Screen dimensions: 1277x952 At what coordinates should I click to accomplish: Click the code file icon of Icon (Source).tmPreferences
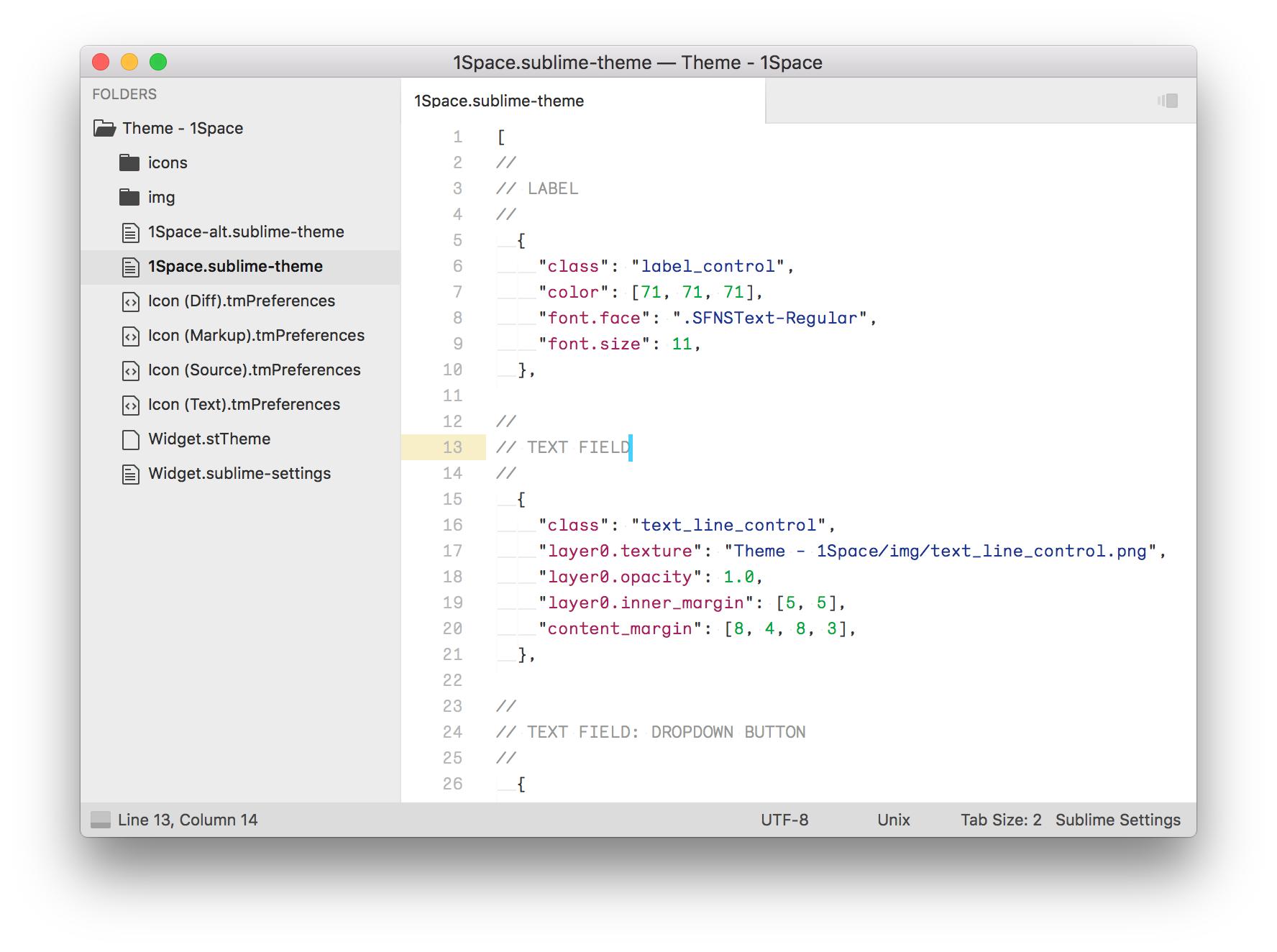pyautogui.click(x=130, y=370)
